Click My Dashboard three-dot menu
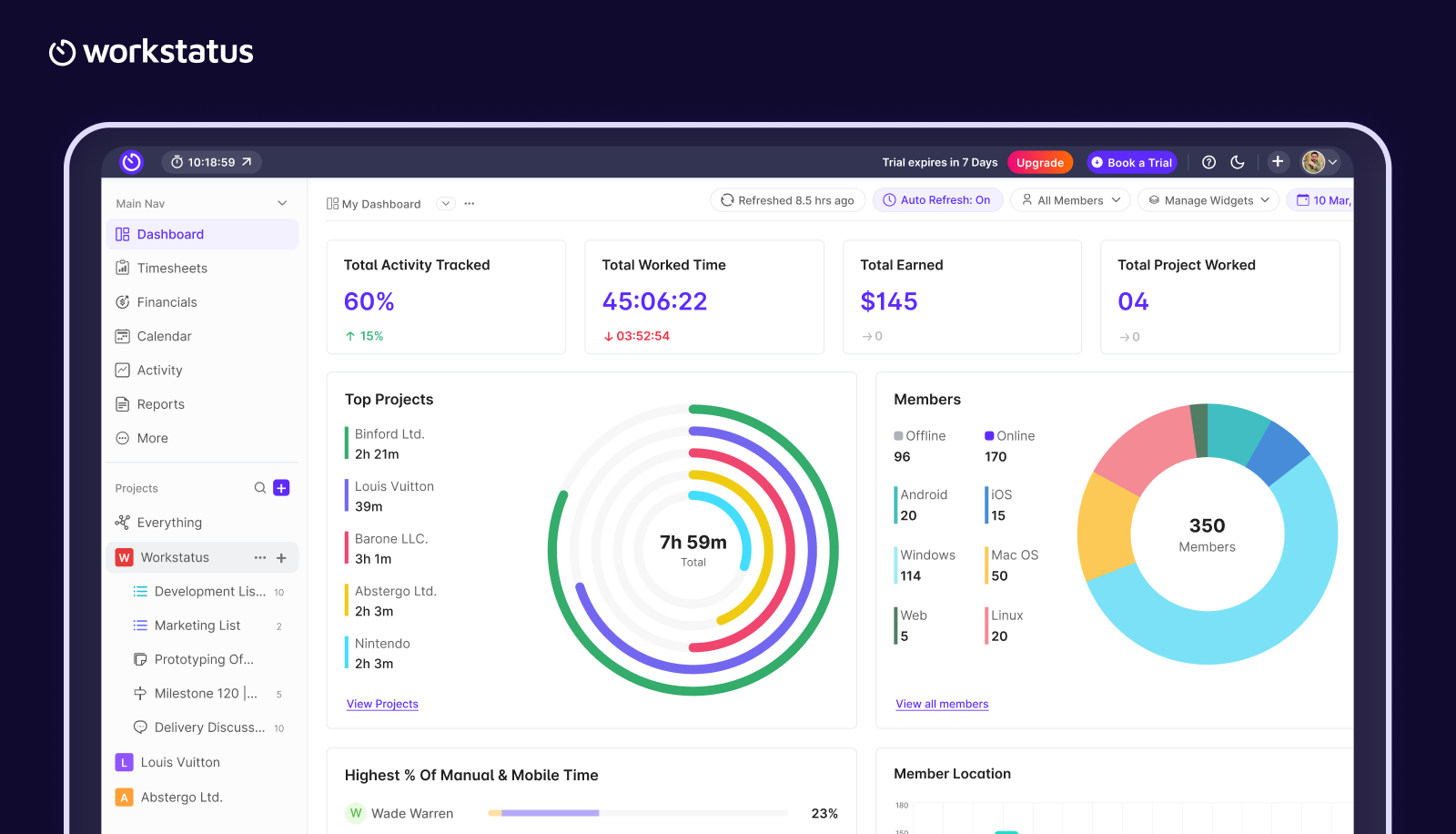 (470, 204)
